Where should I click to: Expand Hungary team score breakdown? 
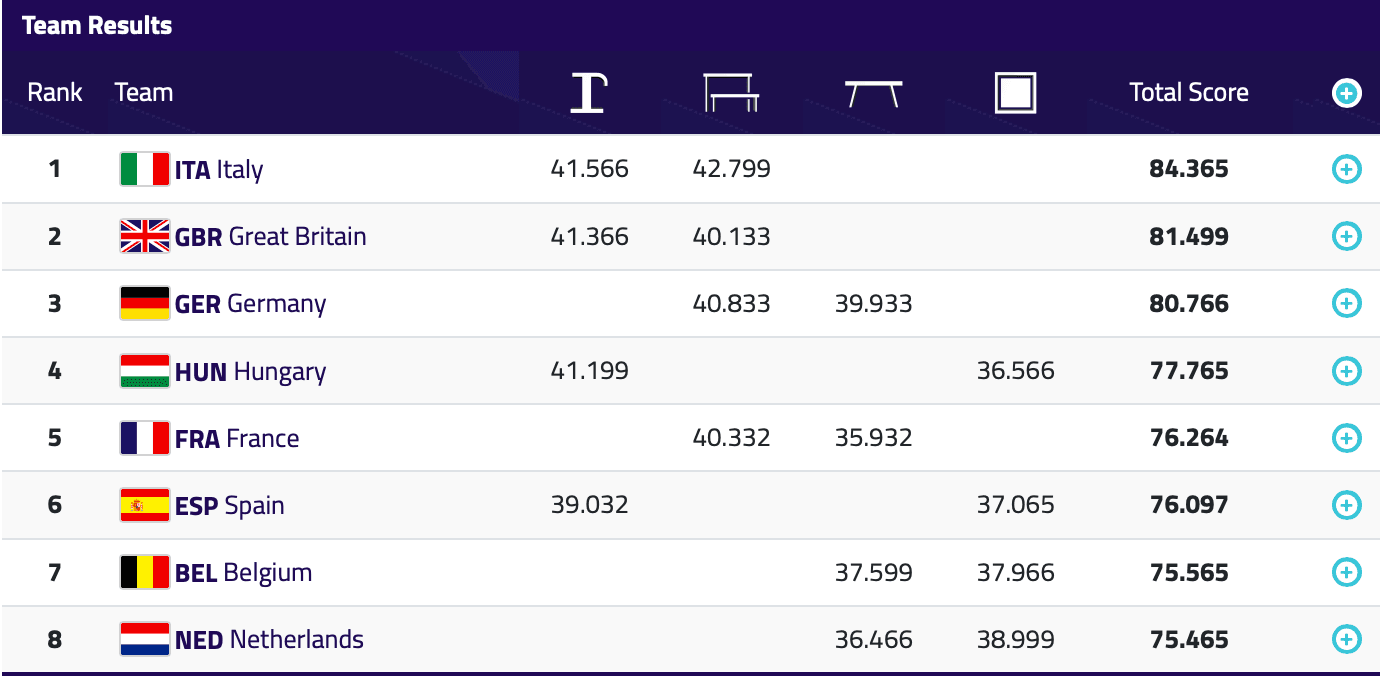pos(1347,371)
